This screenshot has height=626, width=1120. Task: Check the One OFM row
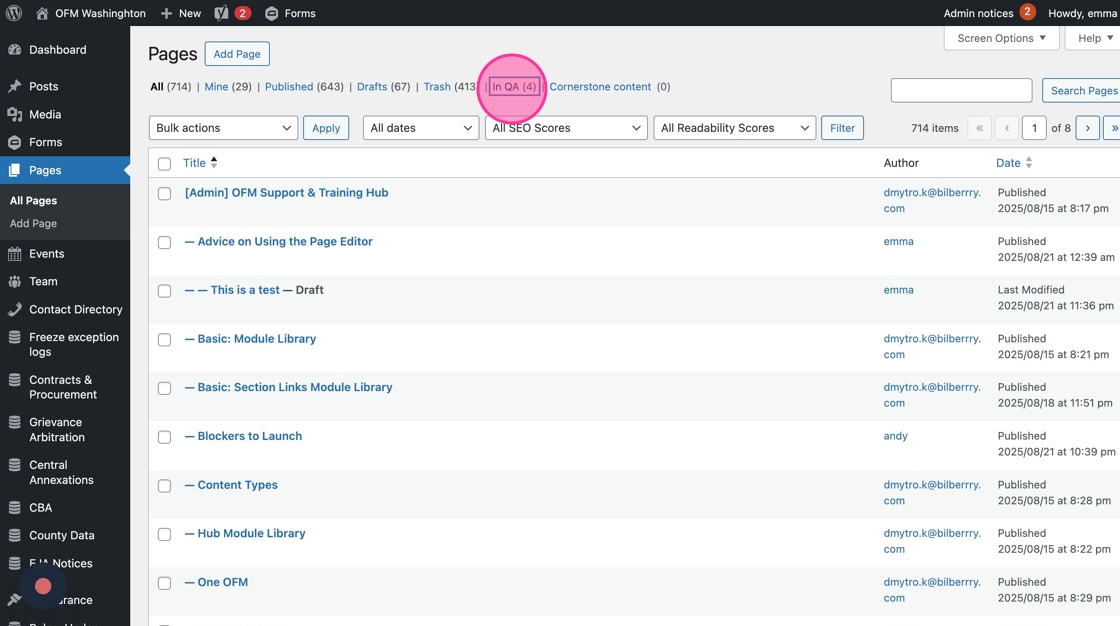[164, 583]
